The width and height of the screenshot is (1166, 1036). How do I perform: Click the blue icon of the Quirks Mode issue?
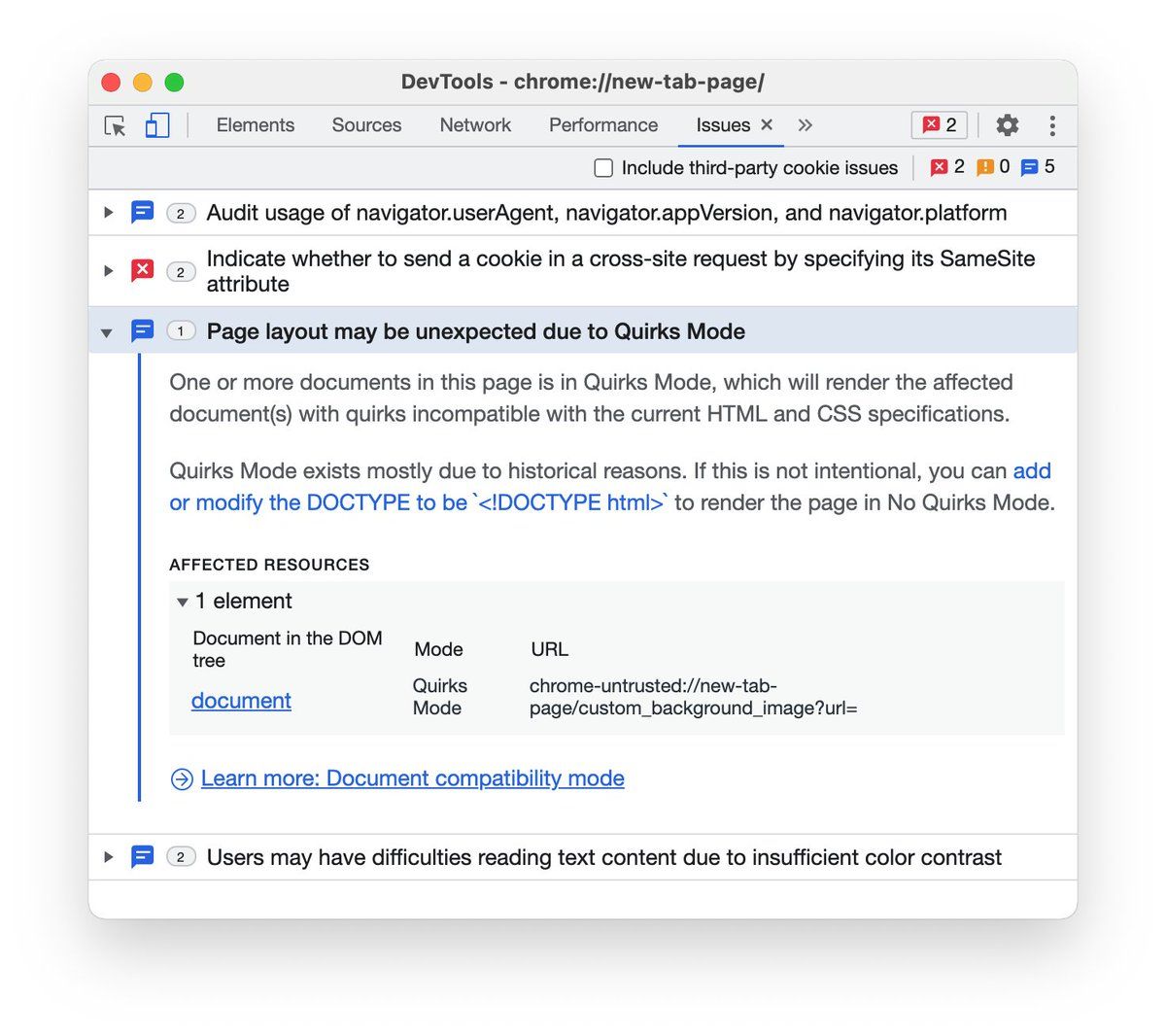(x=142, y=331)
